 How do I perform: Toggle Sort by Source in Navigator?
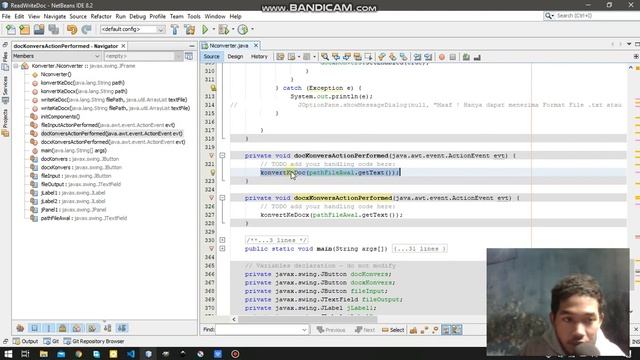[122, 328]
